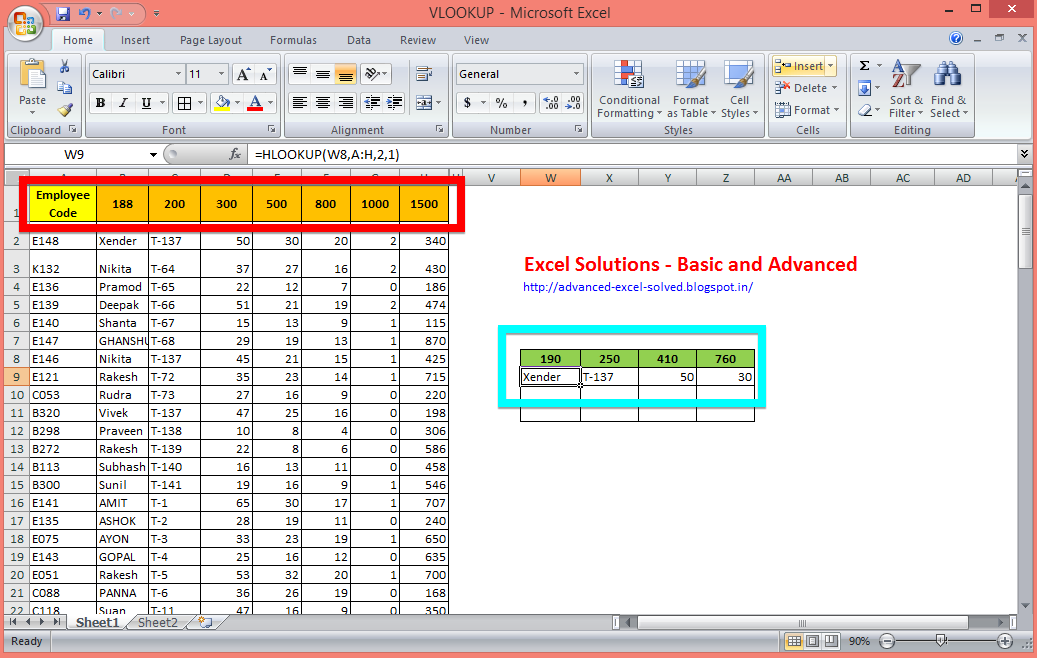Set Middle Align vertical alignment
Image resolution: width=1037 pixels, height=658 pixels.
coord(323,73)
